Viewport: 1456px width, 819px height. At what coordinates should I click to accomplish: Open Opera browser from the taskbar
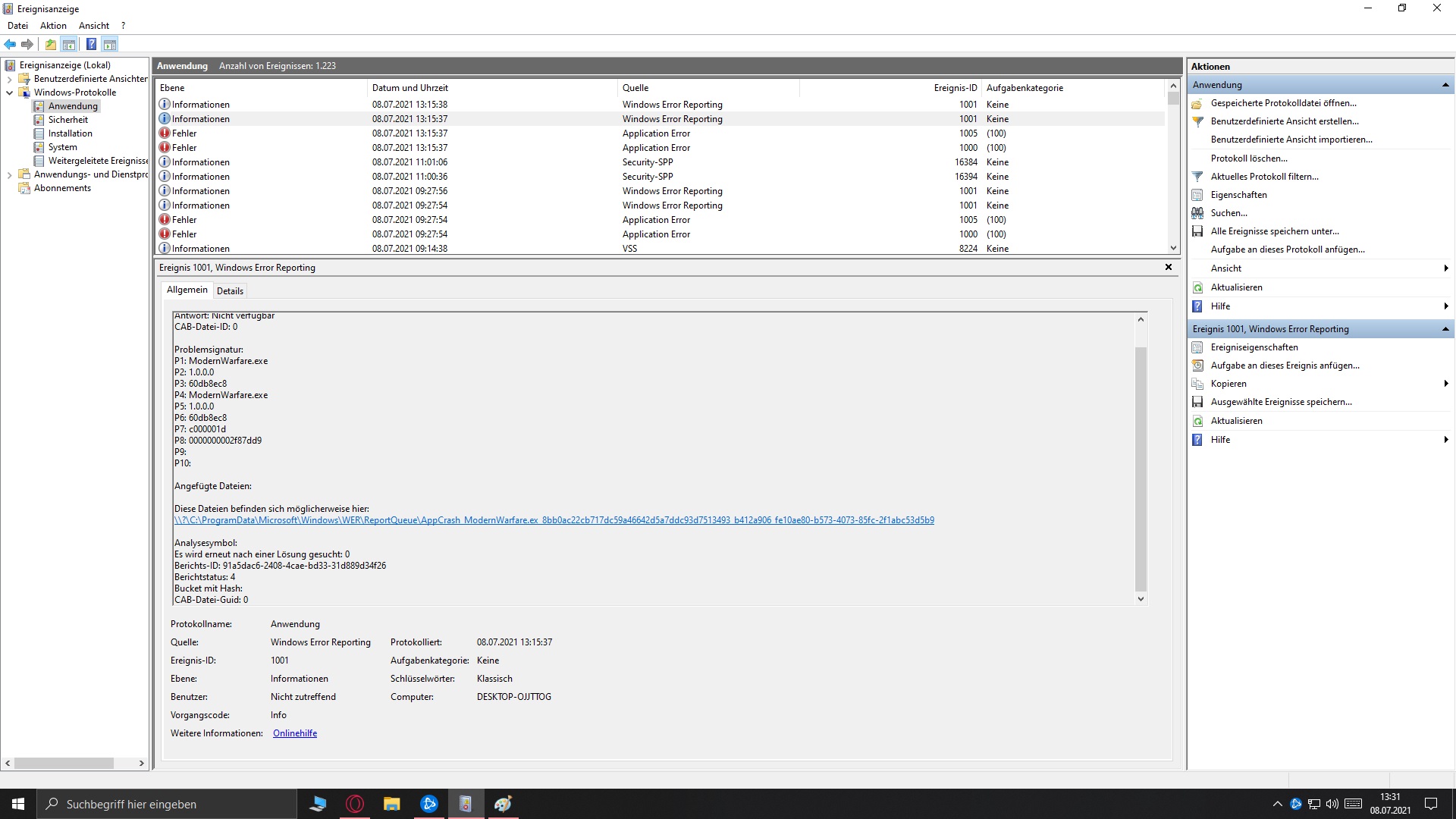355,804
